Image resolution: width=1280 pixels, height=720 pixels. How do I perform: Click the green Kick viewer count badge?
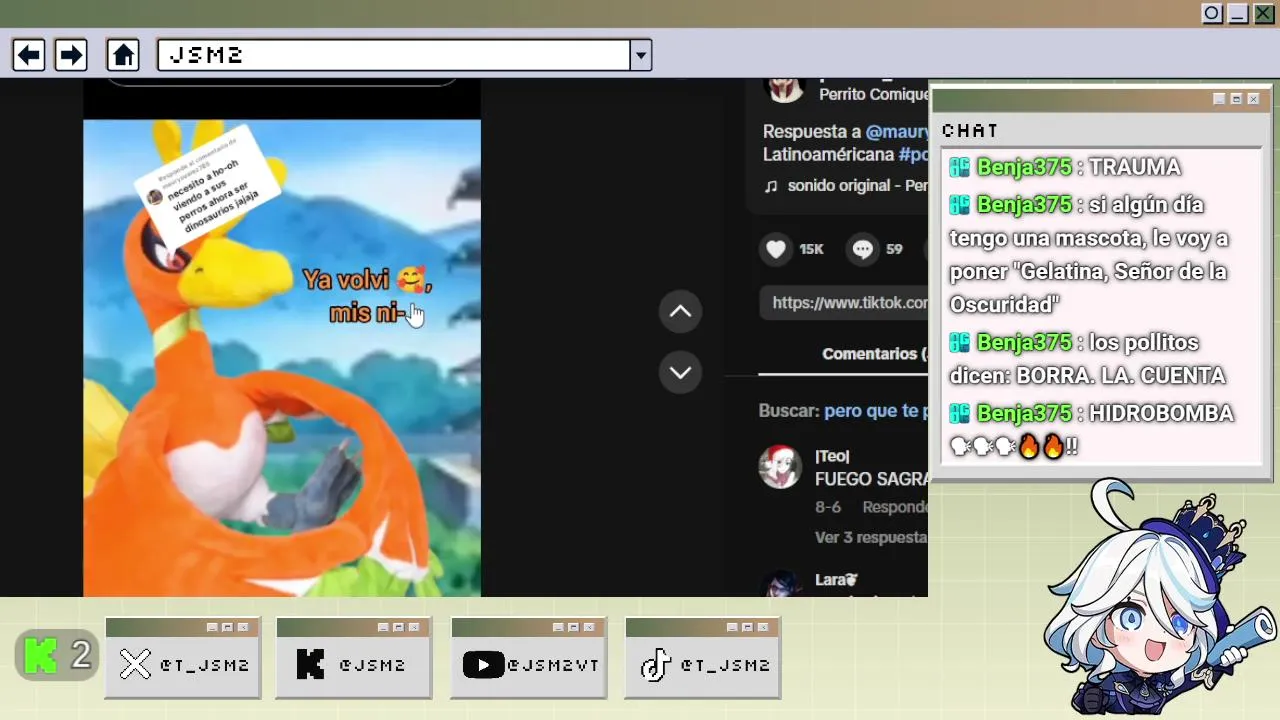tap(57, 656)
